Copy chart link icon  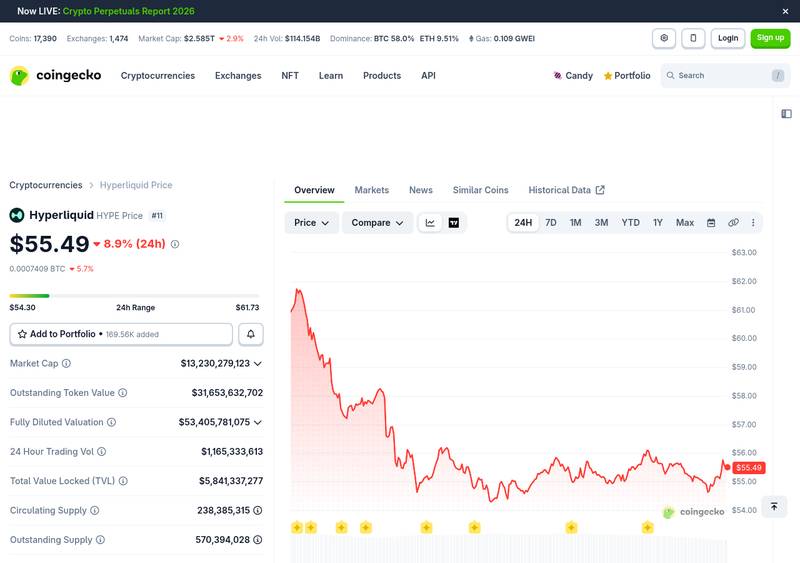click(733, 223)
